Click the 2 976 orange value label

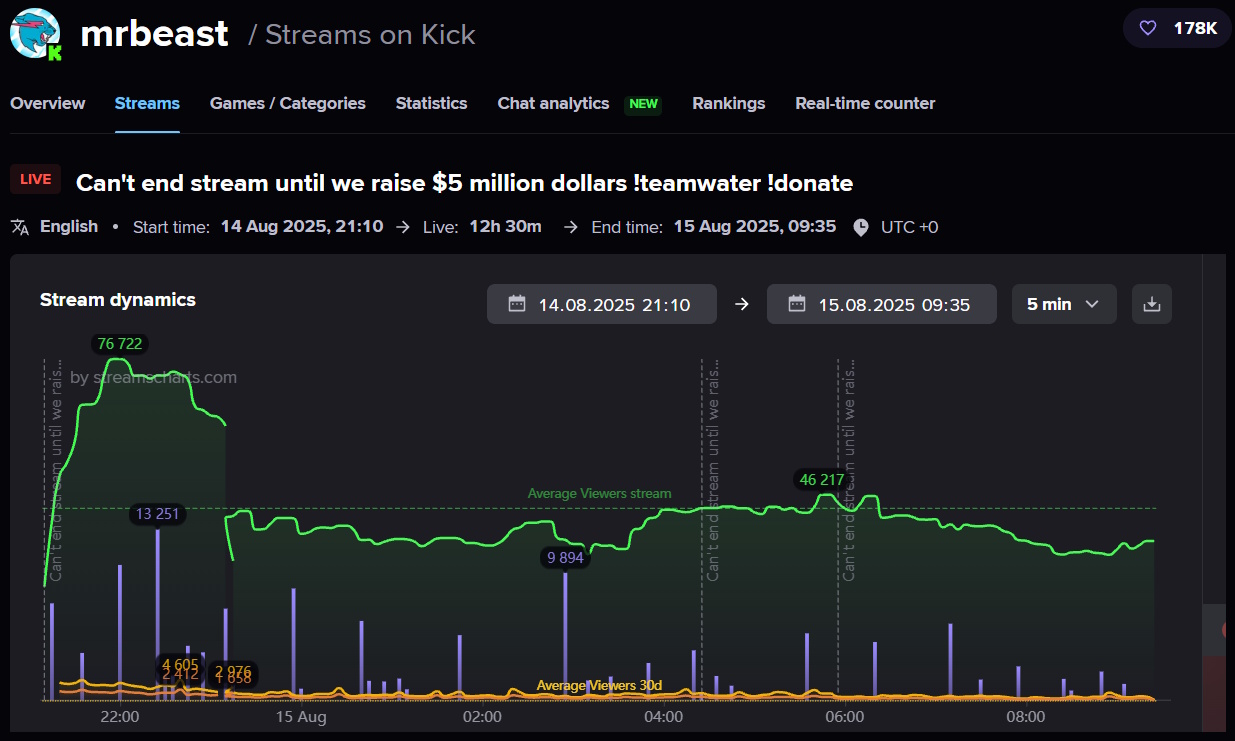(x=233, y=670)
